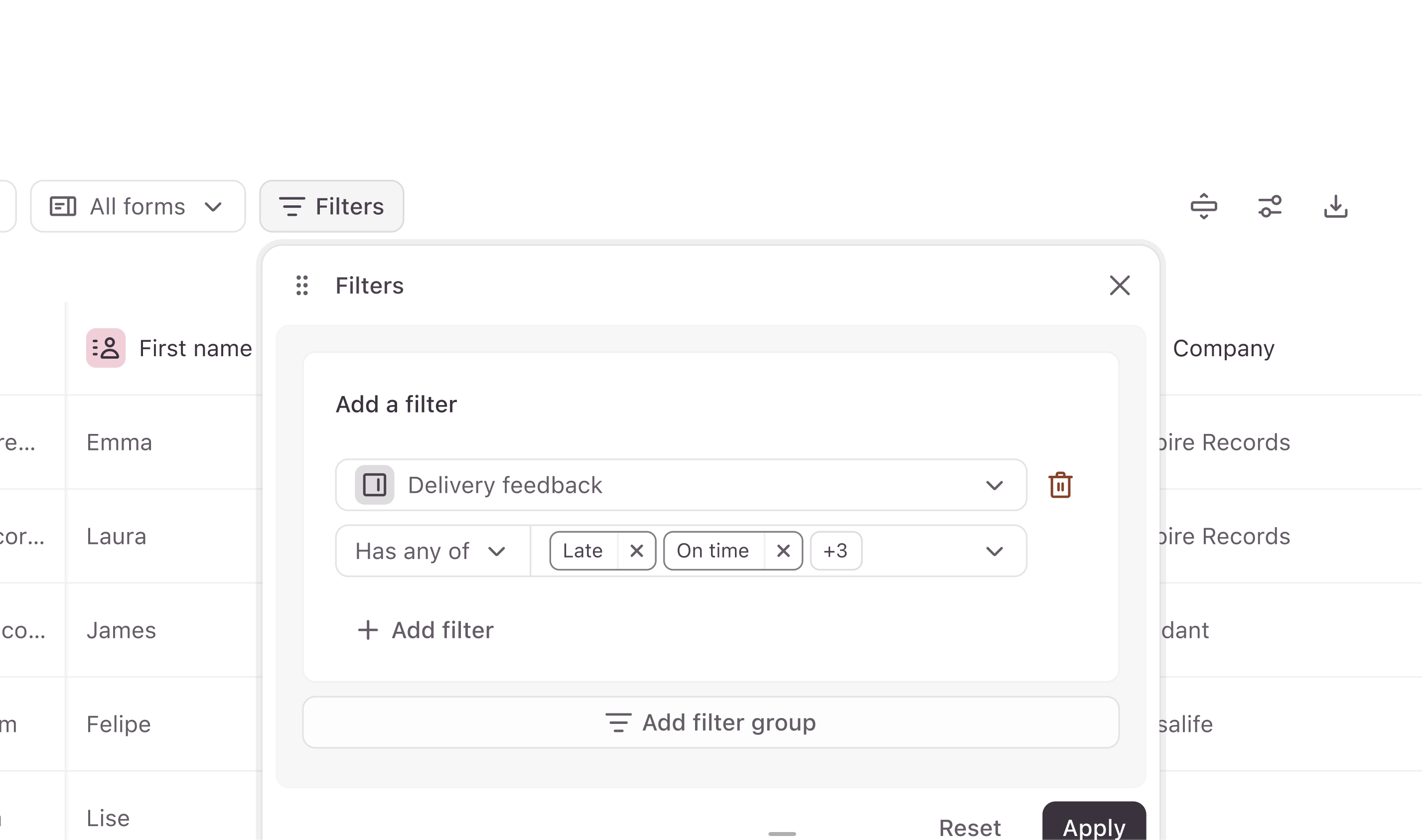Expand the +3 hidden values chip
The image size is (1422, 840).
point(836,551)
